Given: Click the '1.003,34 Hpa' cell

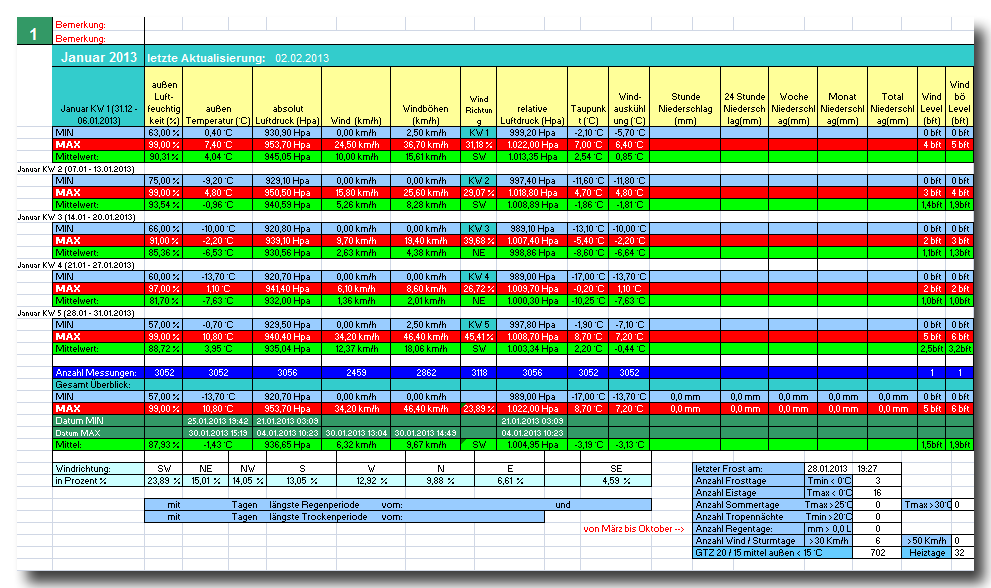Looking at the screenshot, I should click(532, 349).
